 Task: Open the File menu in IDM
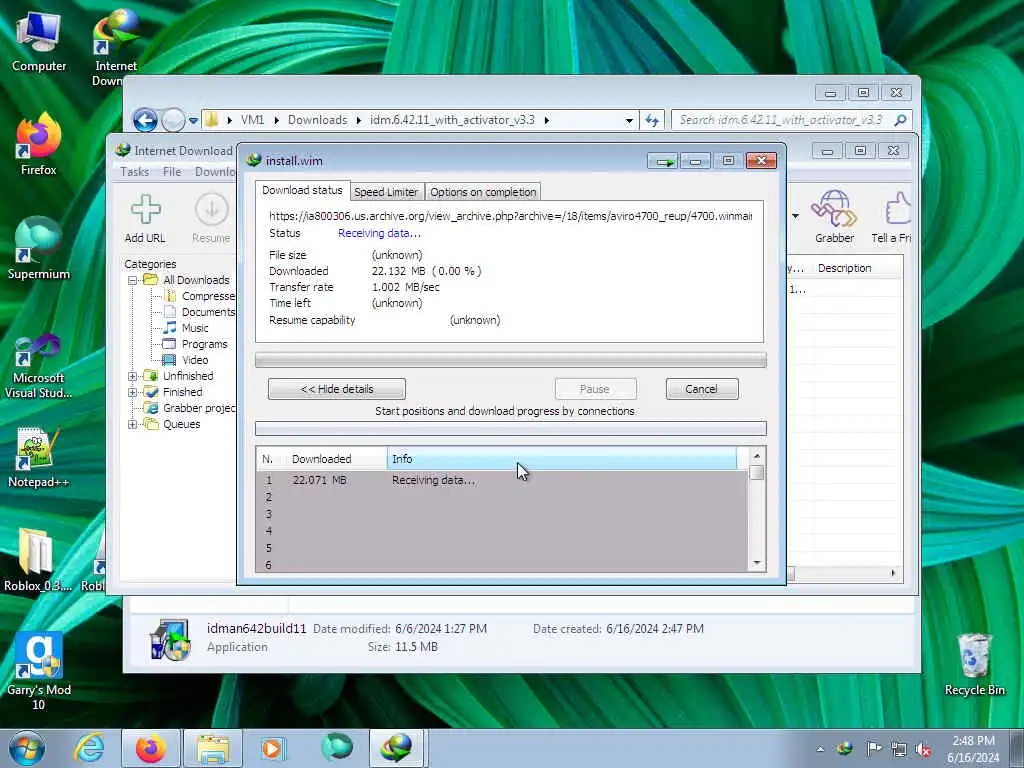pos(172,172)
